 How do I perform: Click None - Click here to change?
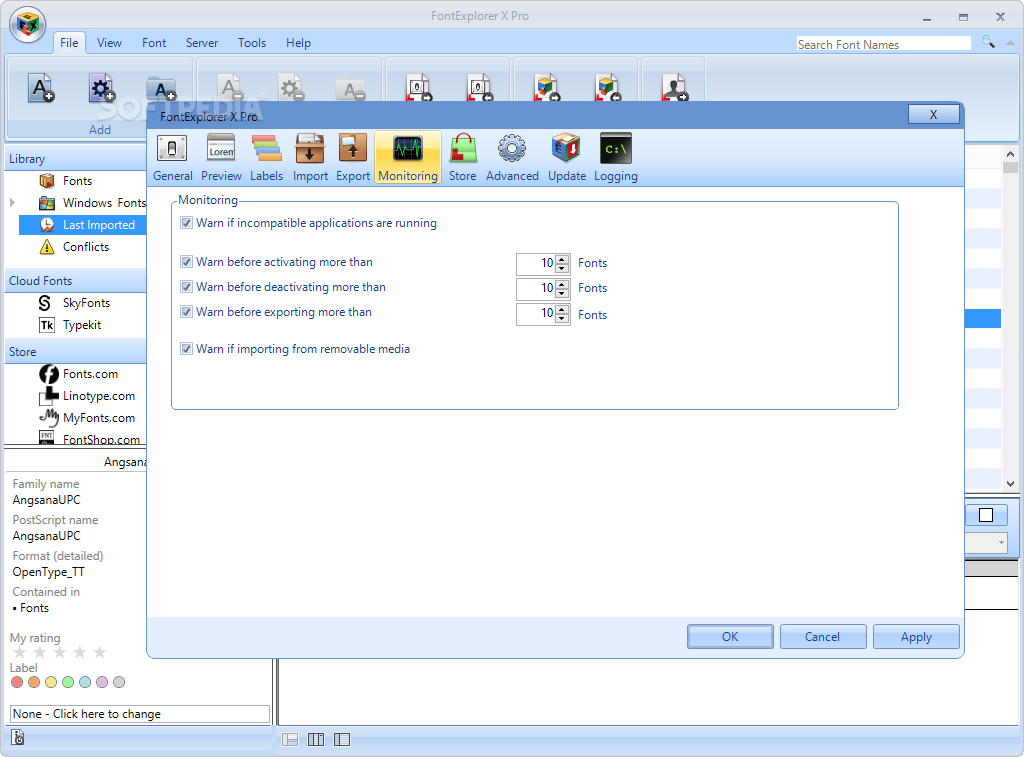(x=140, y=714)
